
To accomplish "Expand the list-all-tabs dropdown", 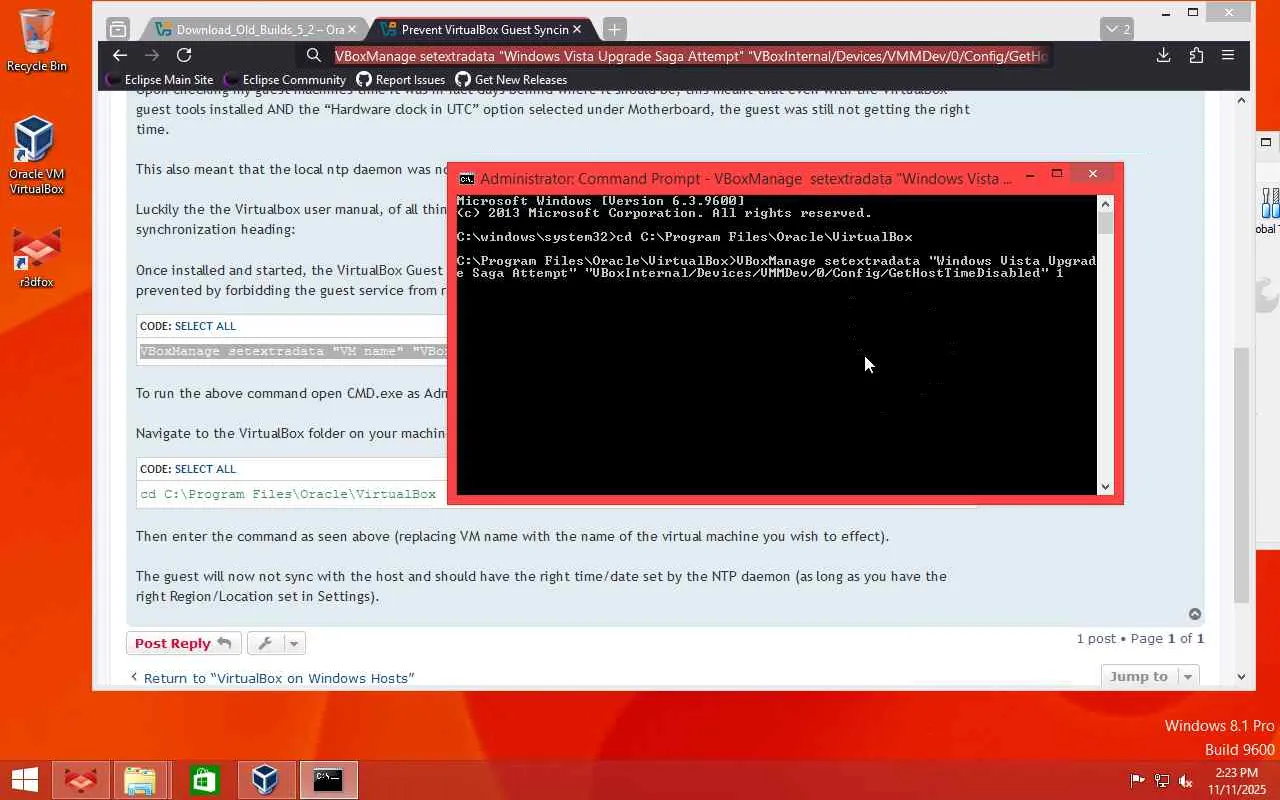I will point(1117,29).
